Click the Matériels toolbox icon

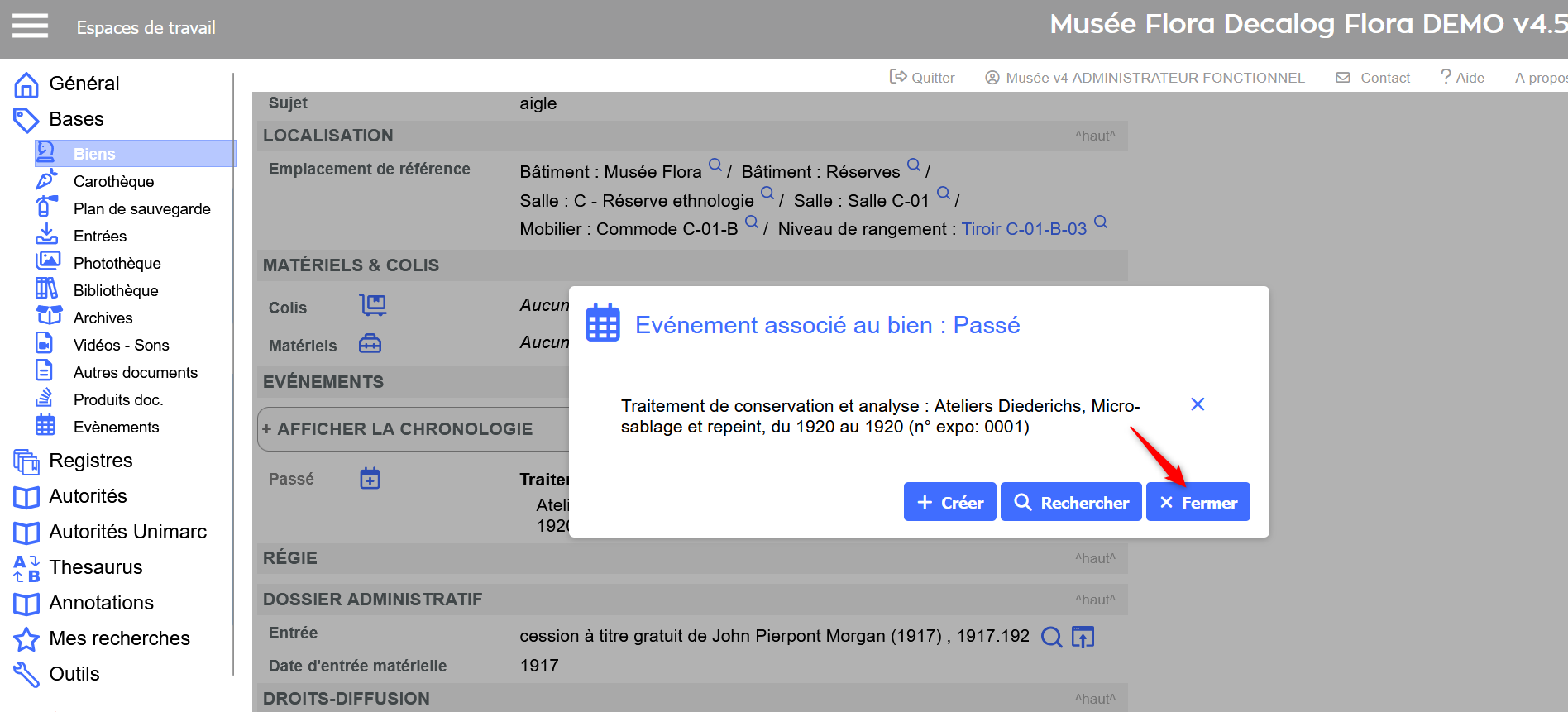coord(370,344)
